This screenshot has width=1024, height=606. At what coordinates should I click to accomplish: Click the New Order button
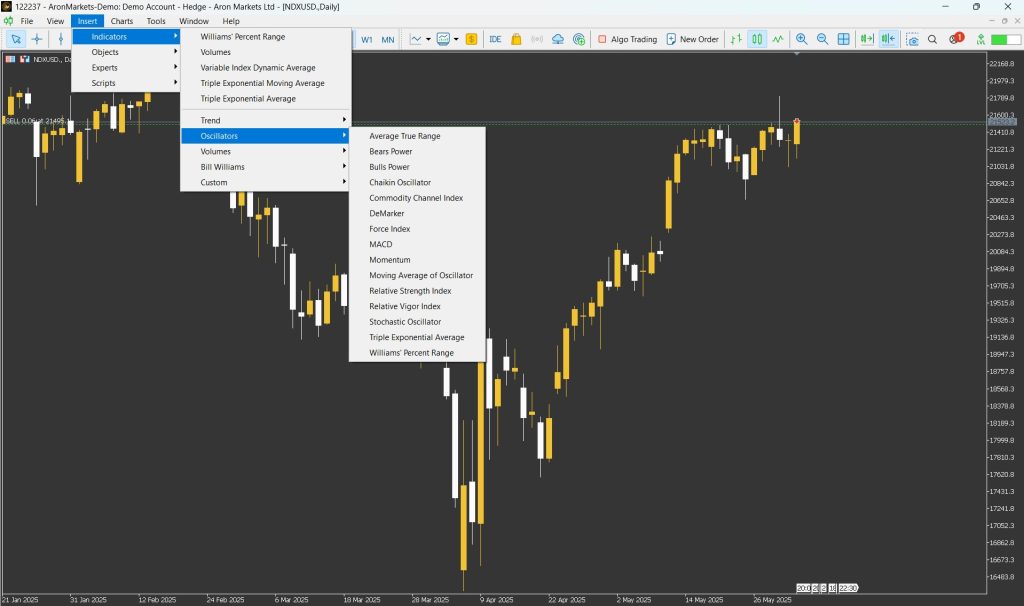(x=692, y=39)
